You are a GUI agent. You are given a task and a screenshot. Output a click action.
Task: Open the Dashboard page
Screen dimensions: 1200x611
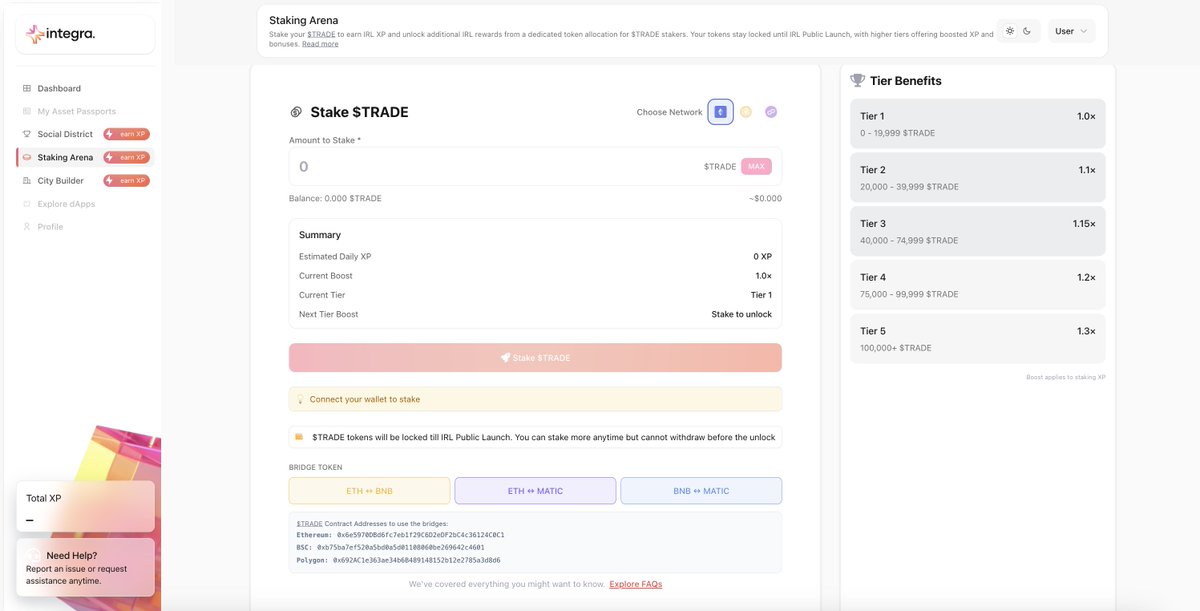(59, 88)
